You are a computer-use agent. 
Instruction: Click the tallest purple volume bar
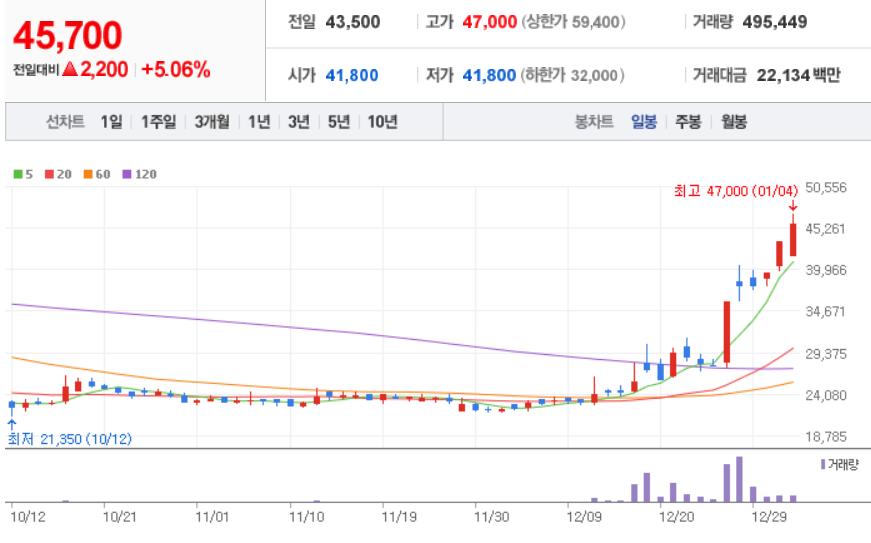tap(739, 479)
